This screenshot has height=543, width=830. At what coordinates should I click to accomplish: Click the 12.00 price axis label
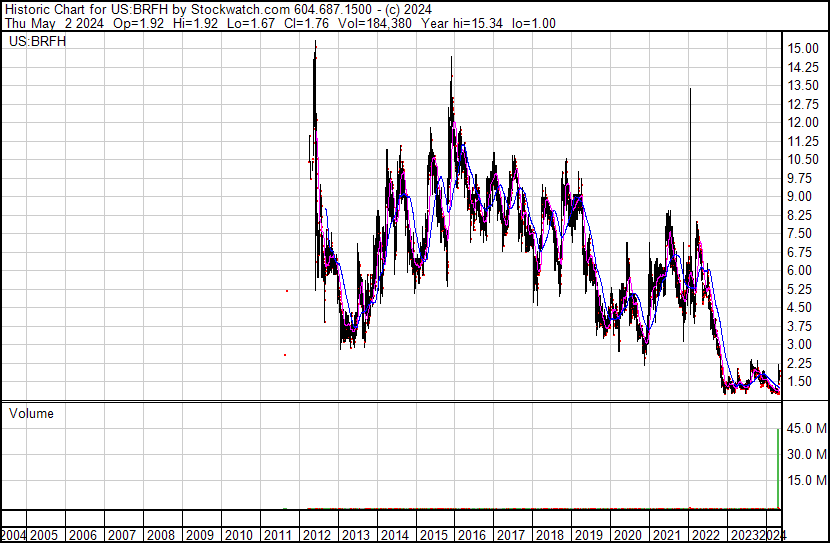click(x=804, y=122)
